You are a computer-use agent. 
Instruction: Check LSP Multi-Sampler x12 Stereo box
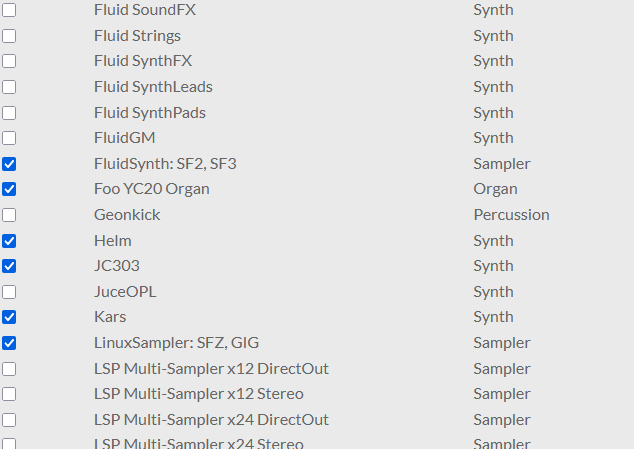[9, 394]
